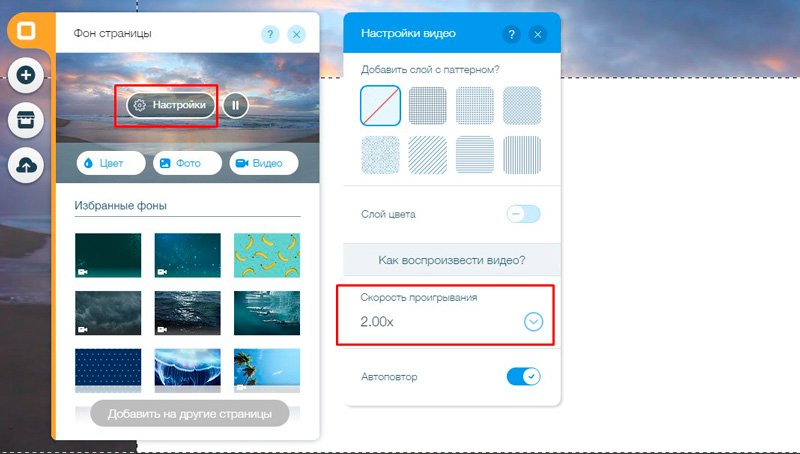This screenshot has height=454, width=800.
Task: Open help in Фон страницы panel
Action: click(270, 34)
